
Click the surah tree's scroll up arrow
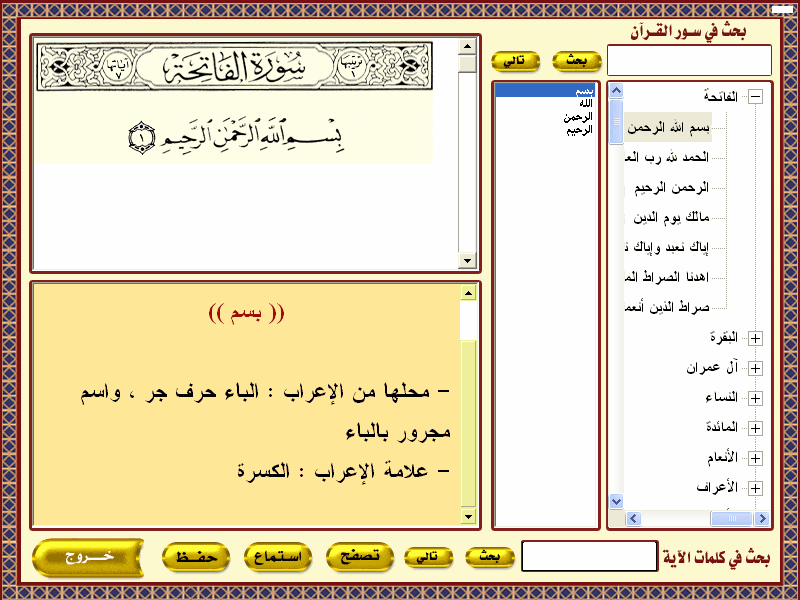click(616, 91)
